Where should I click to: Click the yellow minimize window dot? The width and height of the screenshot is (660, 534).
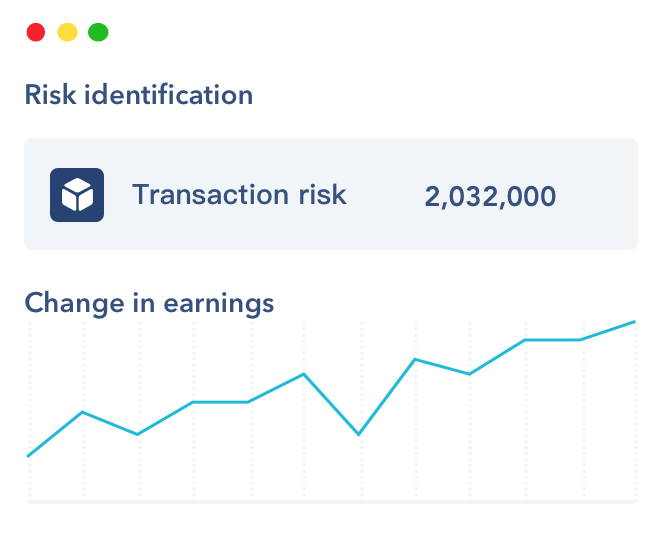click(67, 32)
